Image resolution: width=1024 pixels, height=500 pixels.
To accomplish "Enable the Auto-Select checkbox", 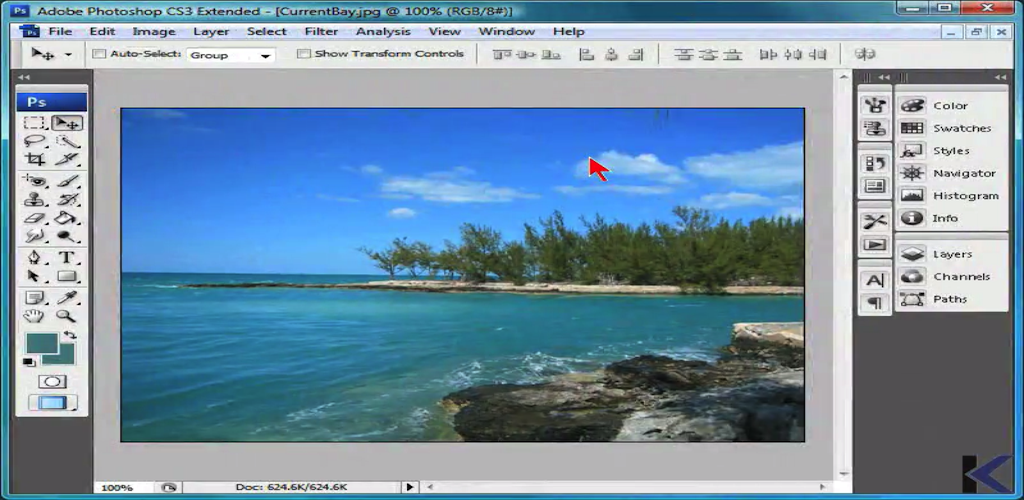I will pos(99,54).
